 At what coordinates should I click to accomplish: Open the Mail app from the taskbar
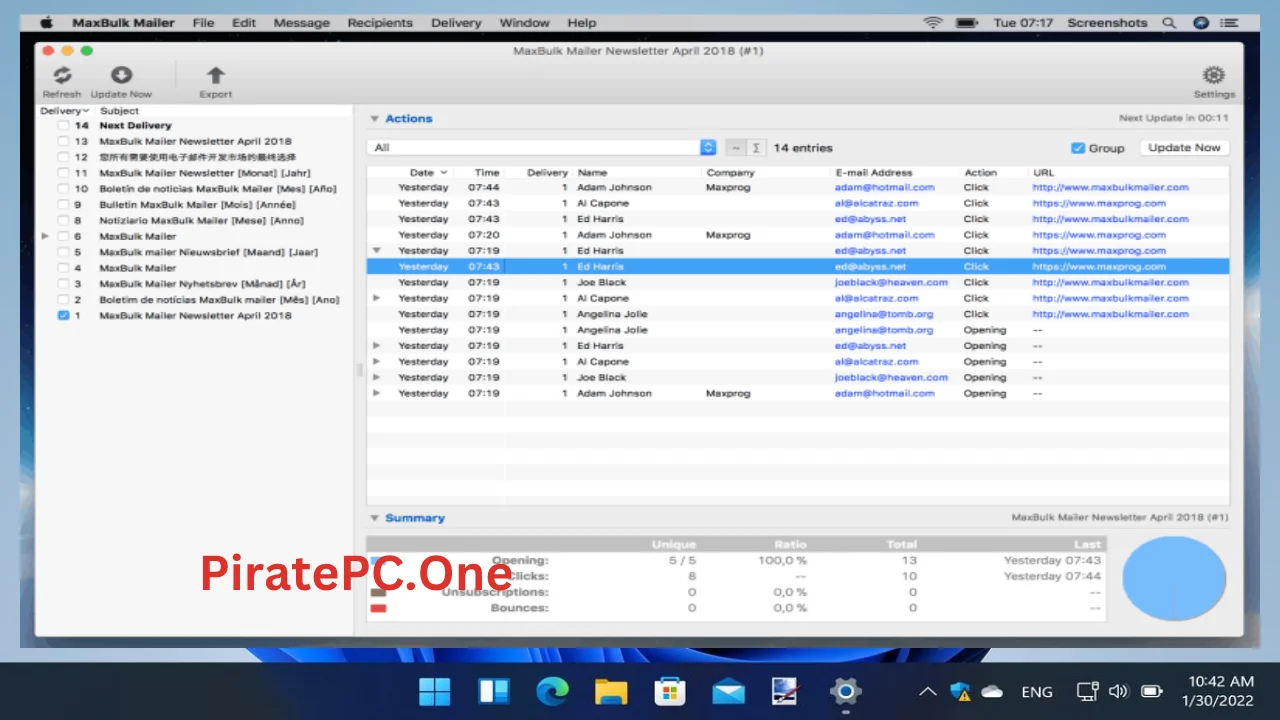[728, 691]
